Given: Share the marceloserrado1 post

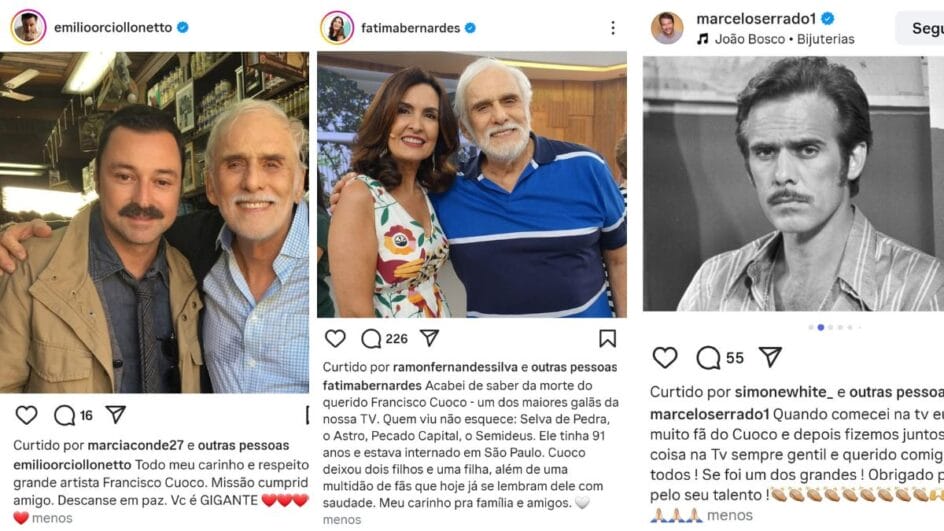Looking at the screenshot, I should pos(770,357).
